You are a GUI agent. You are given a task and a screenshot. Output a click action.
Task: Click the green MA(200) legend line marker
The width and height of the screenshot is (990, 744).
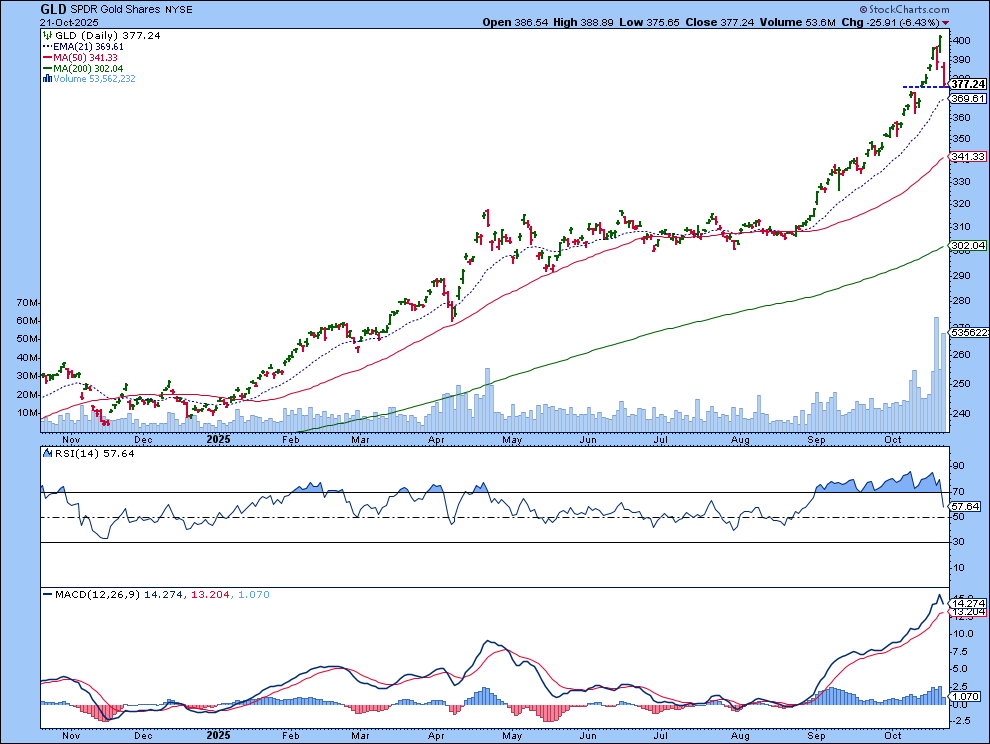click(x=46, y=68)
